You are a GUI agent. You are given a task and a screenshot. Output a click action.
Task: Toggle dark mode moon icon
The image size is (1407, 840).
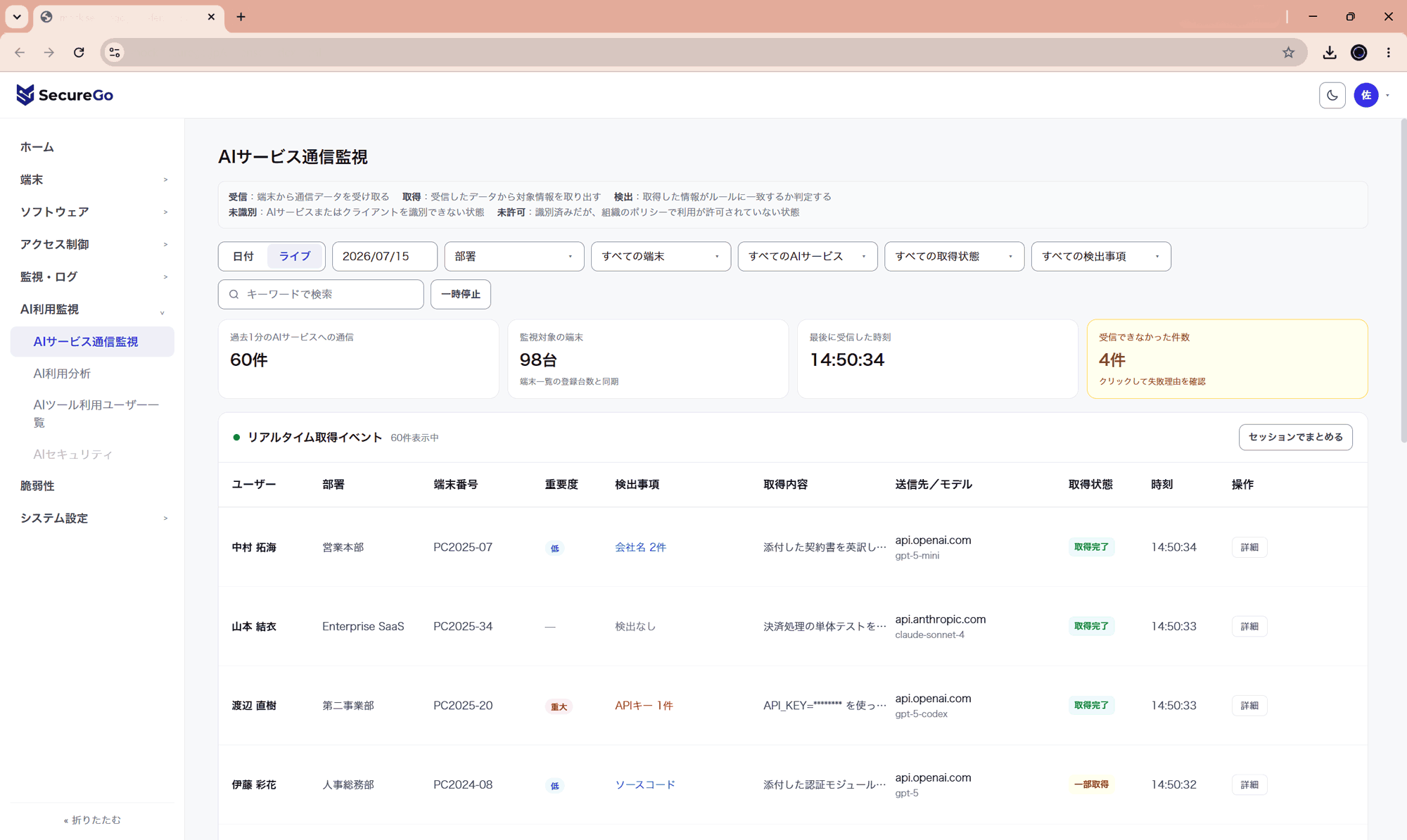click(1332, 95)
